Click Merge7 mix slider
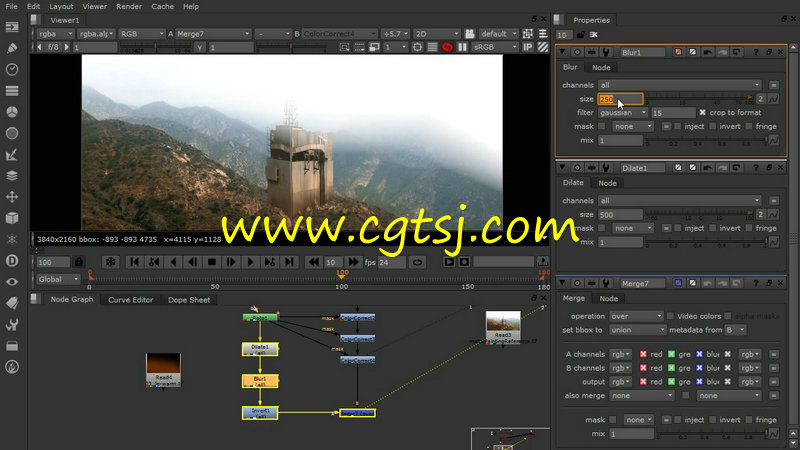800x450 pixels. point(712,434)
